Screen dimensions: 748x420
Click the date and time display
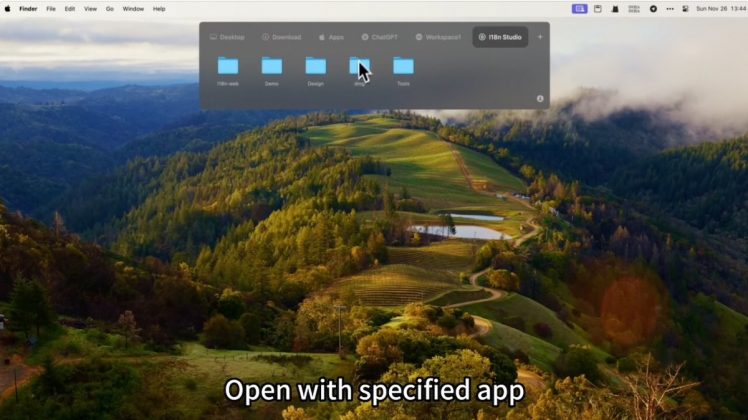[x=719, y=8]
